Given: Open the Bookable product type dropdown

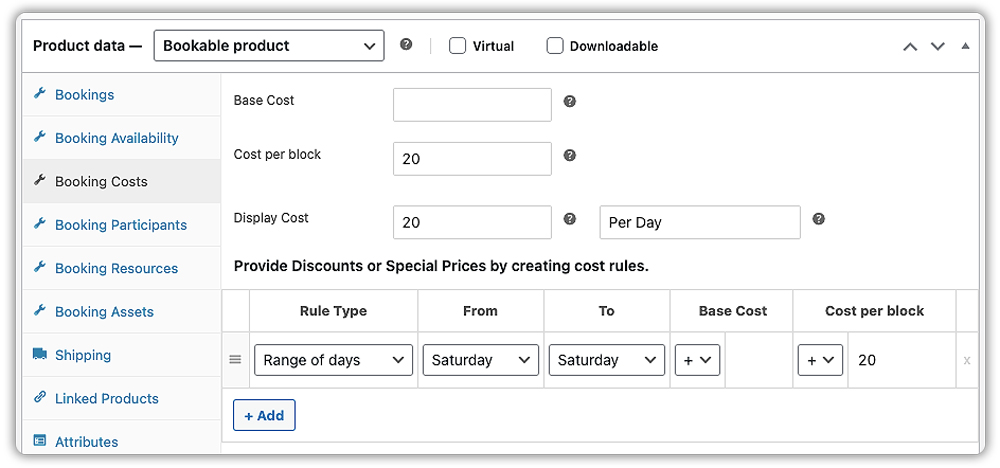Looking at the screenshot, I should click(269, 46).
